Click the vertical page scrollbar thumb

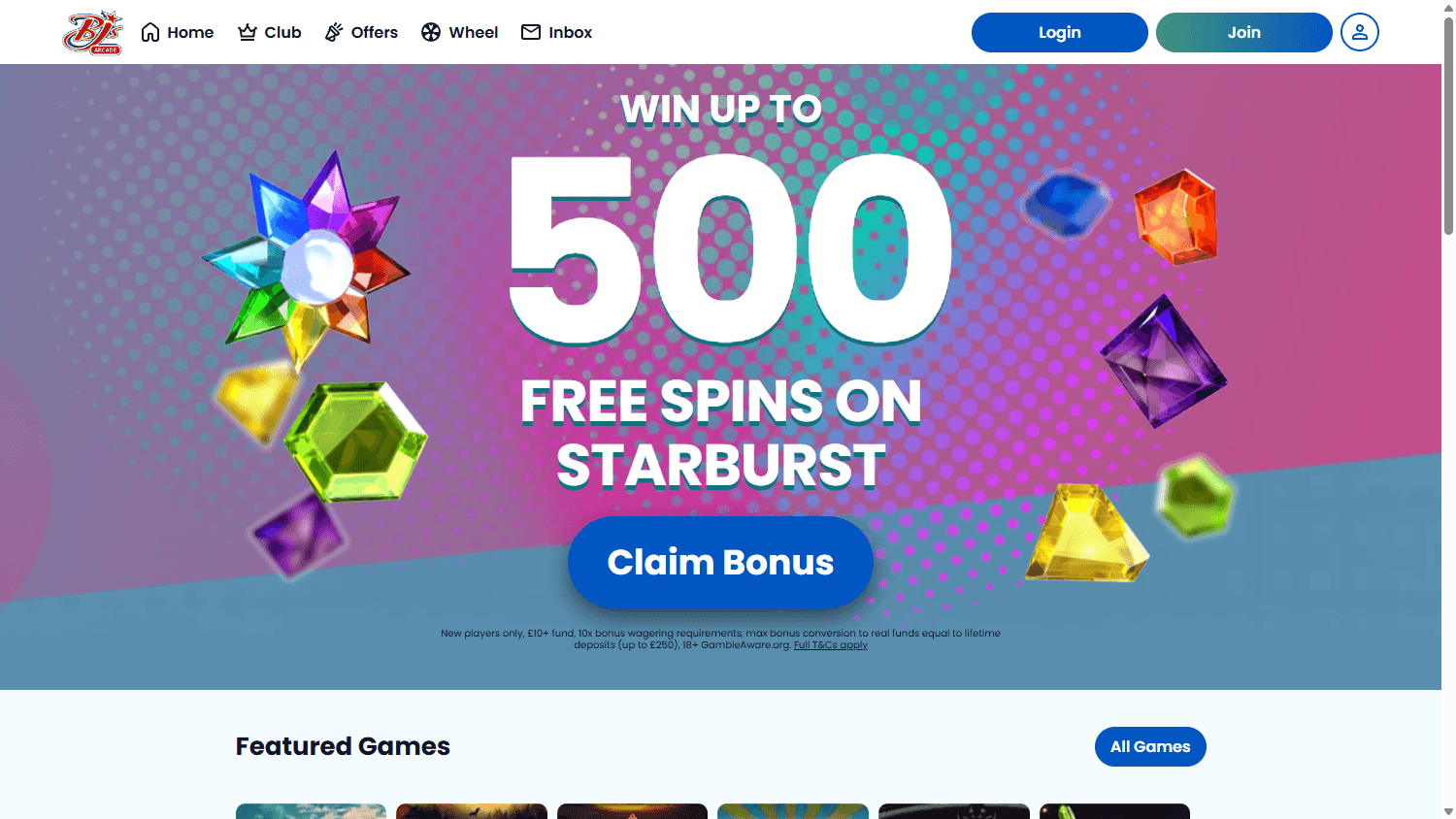(1448, 126)
